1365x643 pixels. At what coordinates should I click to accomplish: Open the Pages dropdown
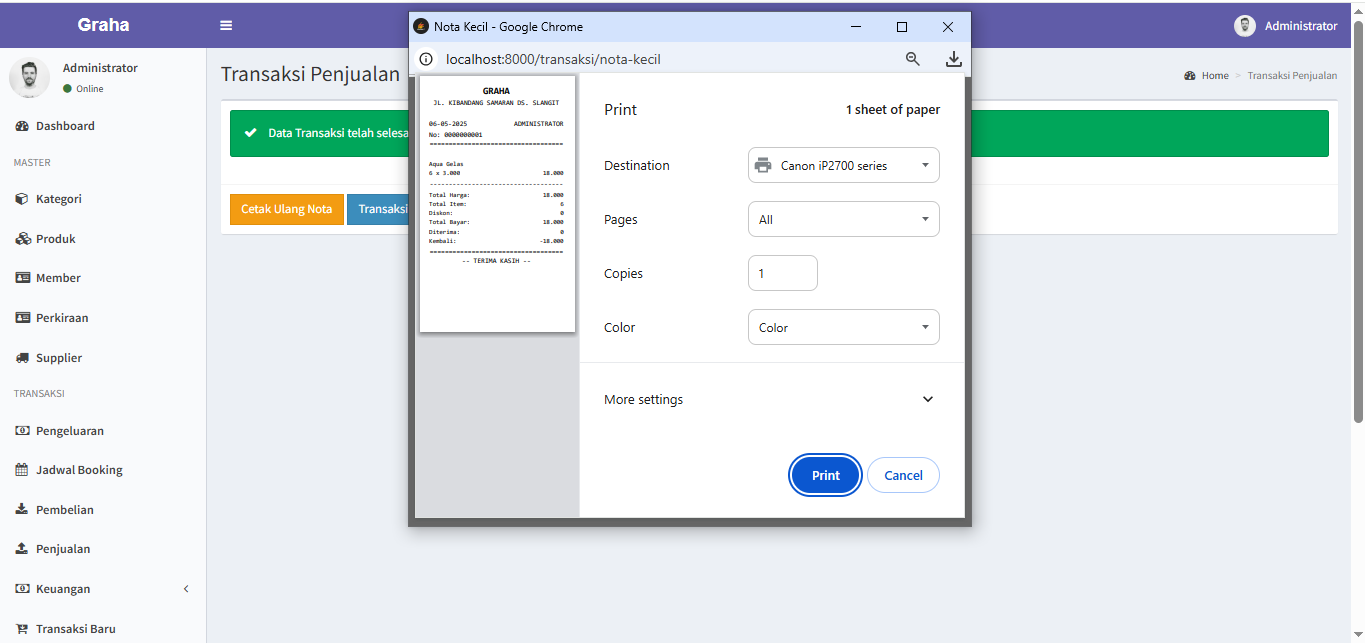843,220
